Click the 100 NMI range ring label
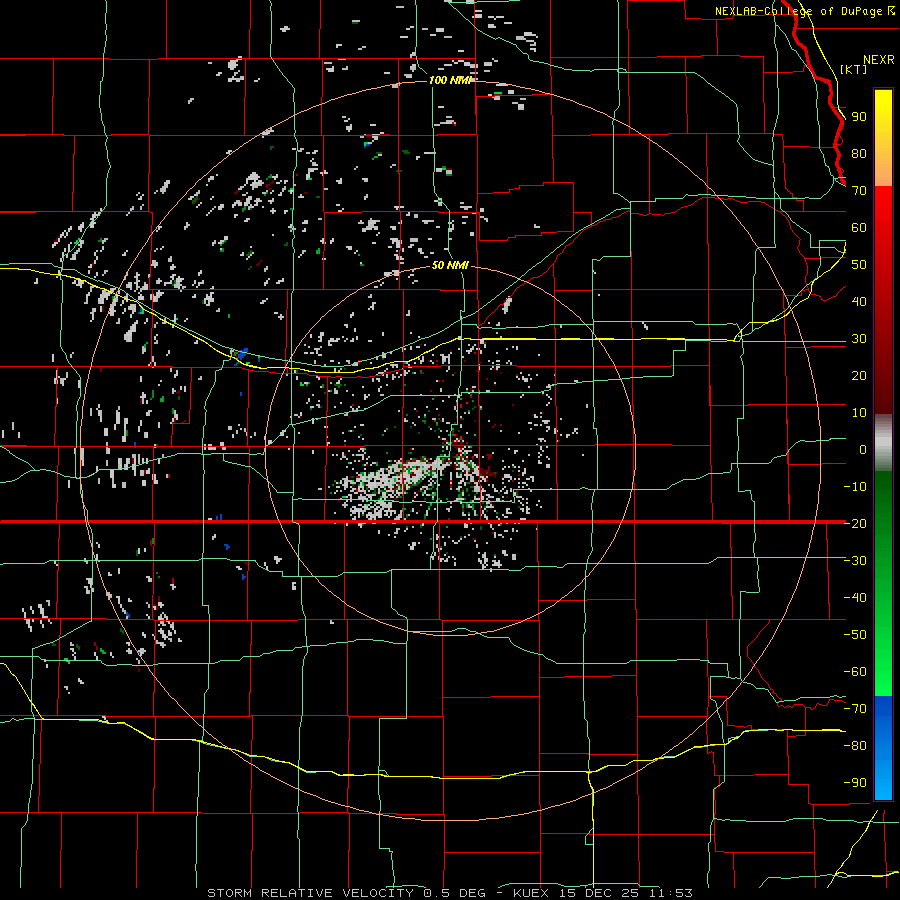The height and width of the screenshot is (900, 900). (x=450, y=80)
